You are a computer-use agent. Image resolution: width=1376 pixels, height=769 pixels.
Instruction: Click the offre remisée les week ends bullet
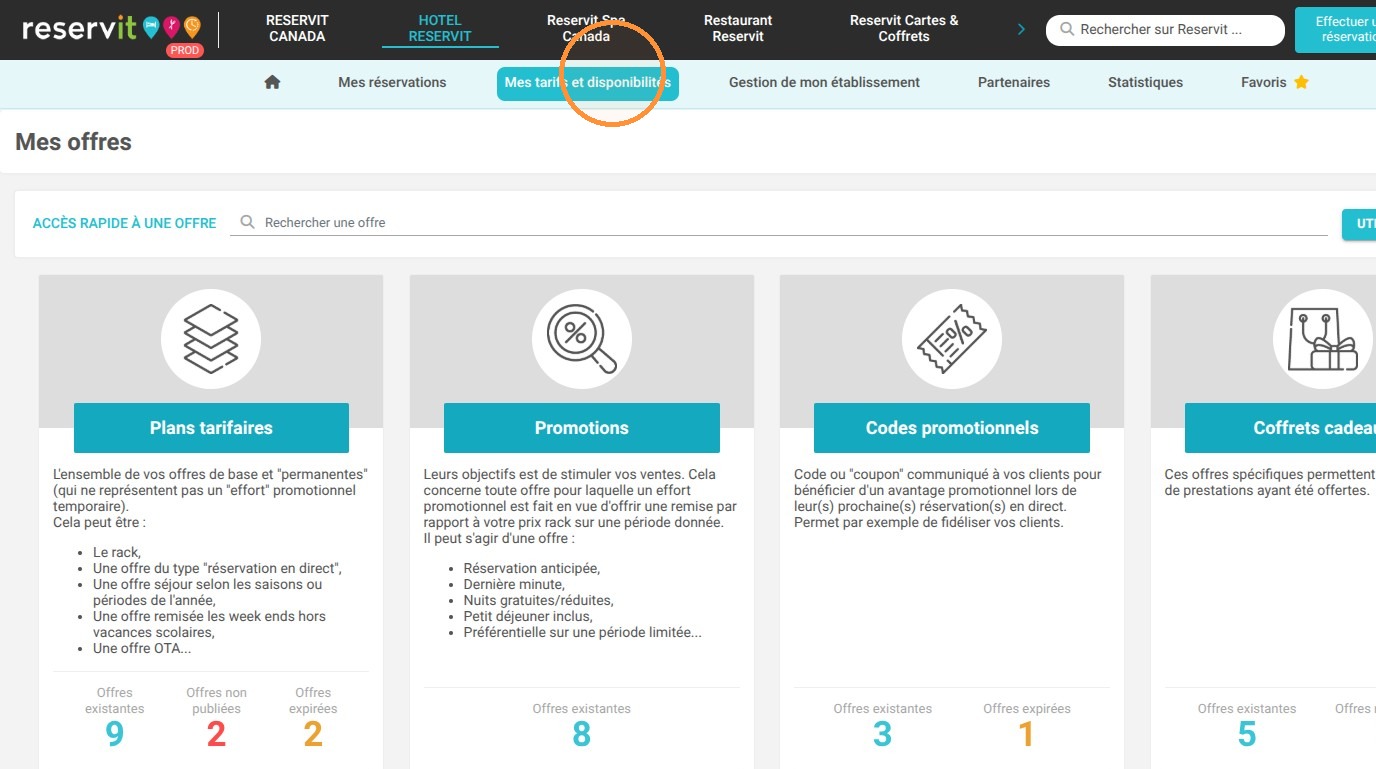pyautogui.click(x=209, y=624)
